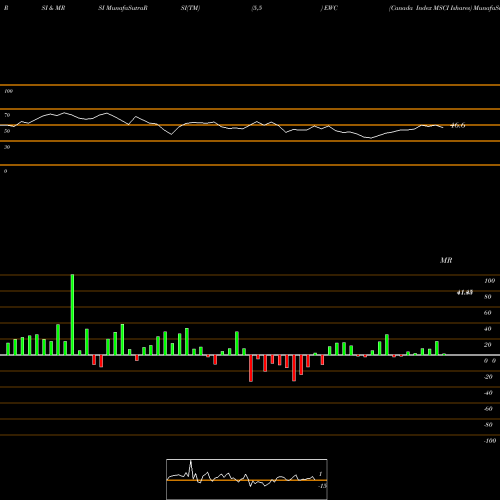
Task: Click the MR axis label 80
Action: click(488, 297)
